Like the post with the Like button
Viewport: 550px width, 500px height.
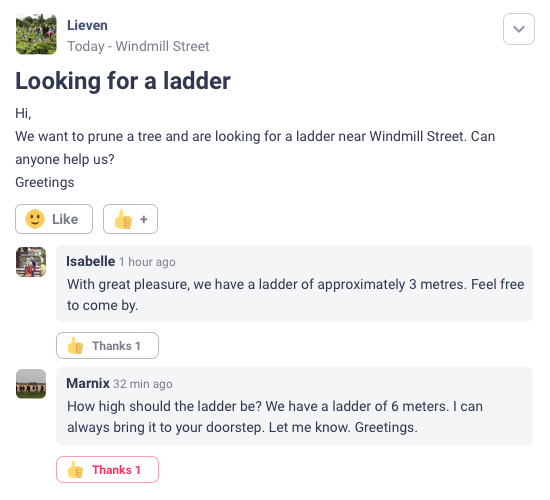[x=54, y=219]
